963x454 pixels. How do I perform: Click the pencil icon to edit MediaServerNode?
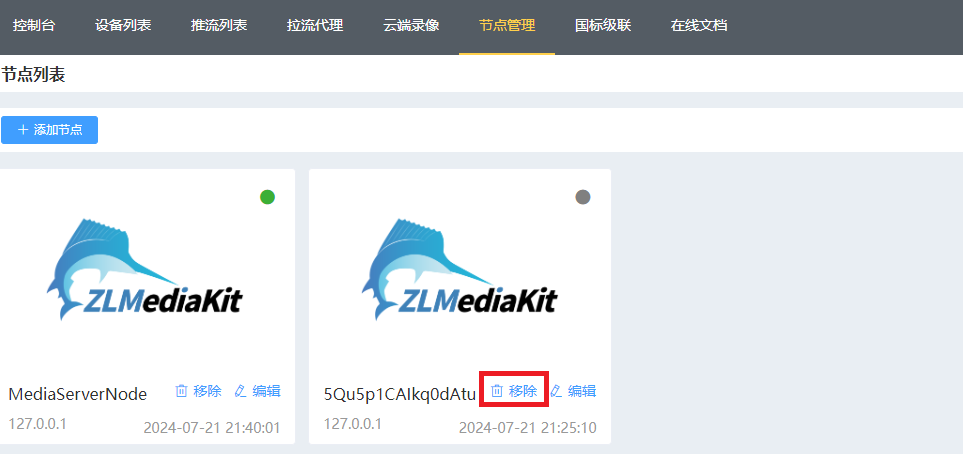pos(240,391)
